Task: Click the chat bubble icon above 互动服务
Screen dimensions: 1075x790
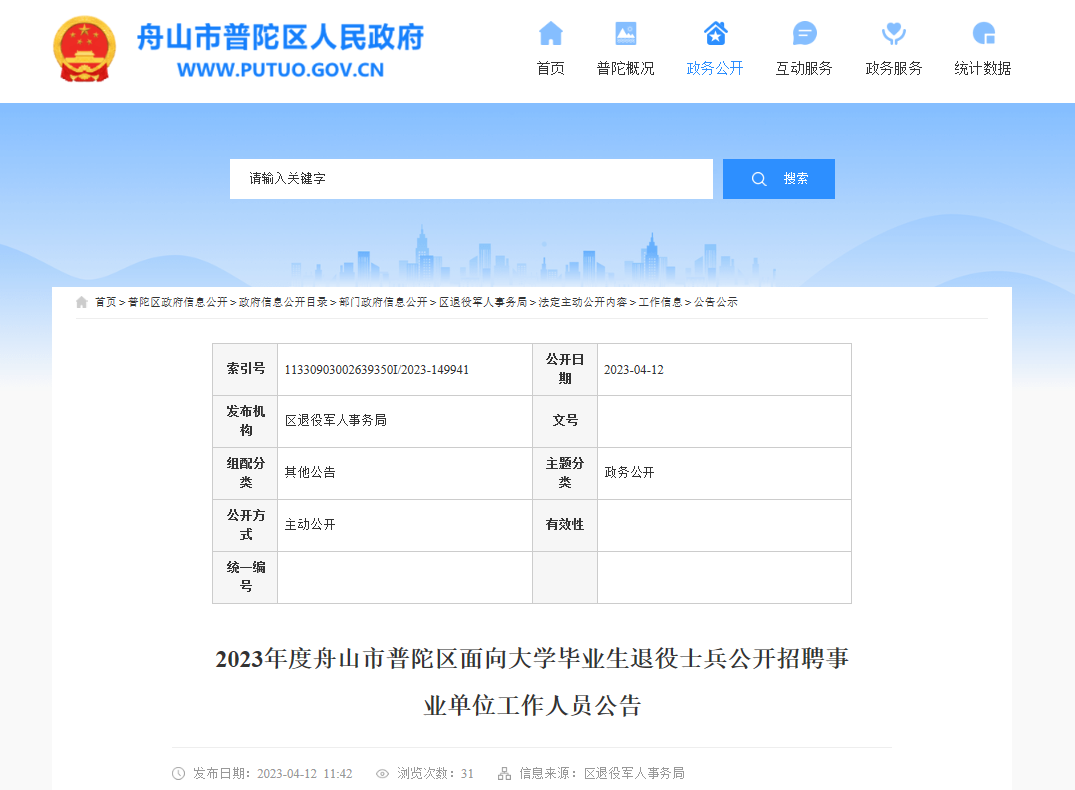Action: click(x=804, y=33)
